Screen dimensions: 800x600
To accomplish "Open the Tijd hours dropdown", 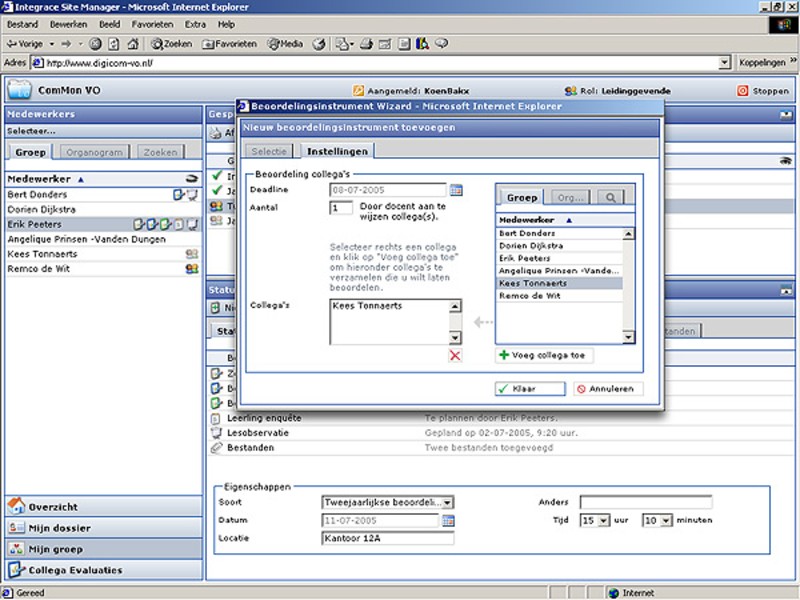I will click(x=602, y=521).
